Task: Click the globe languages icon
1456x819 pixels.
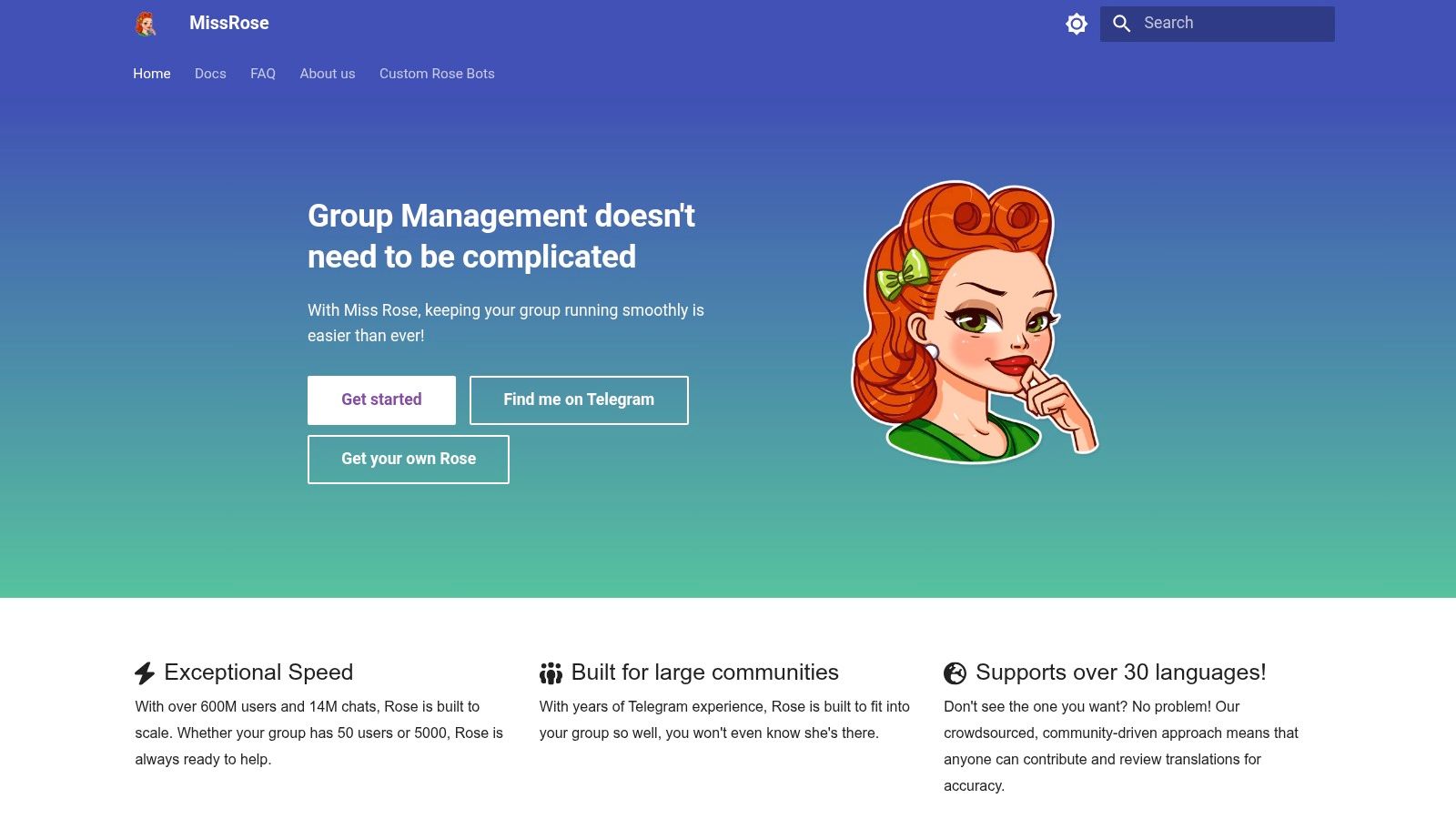Action: [x=955, y=673]
